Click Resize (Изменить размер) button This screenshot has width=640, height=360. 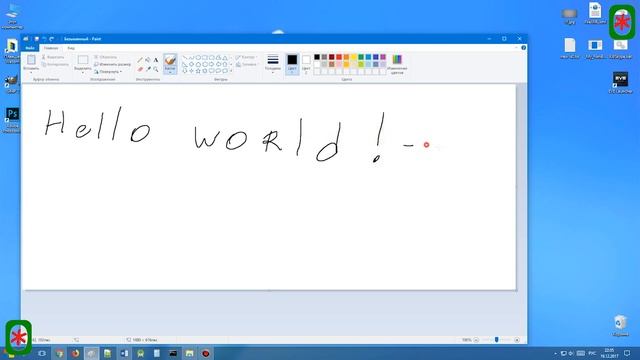coord(113,64)
